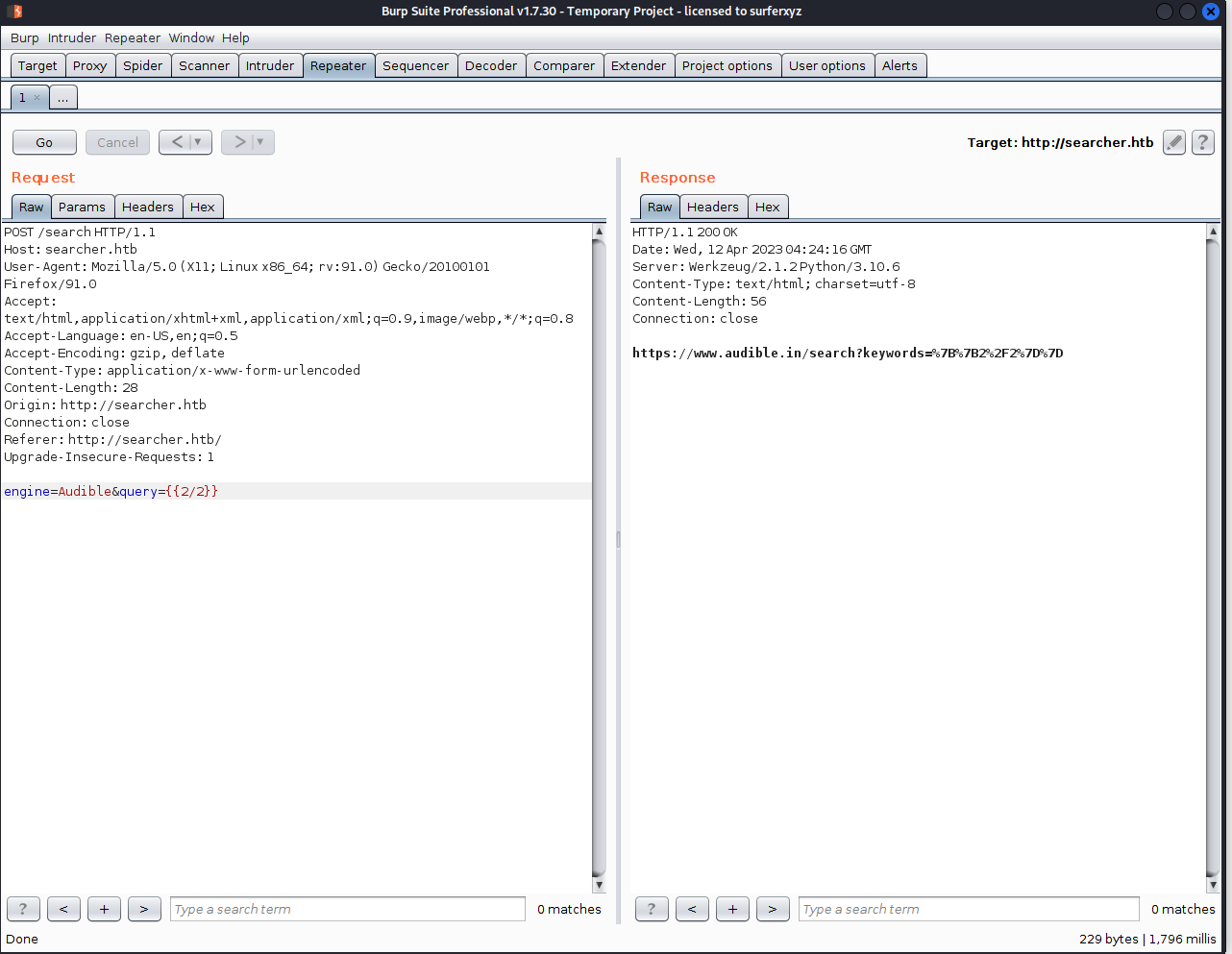The height and width of the screenshot is (954, 1232).
Task: Select Repeater tab number 1
Action: (x=23, y=97)
